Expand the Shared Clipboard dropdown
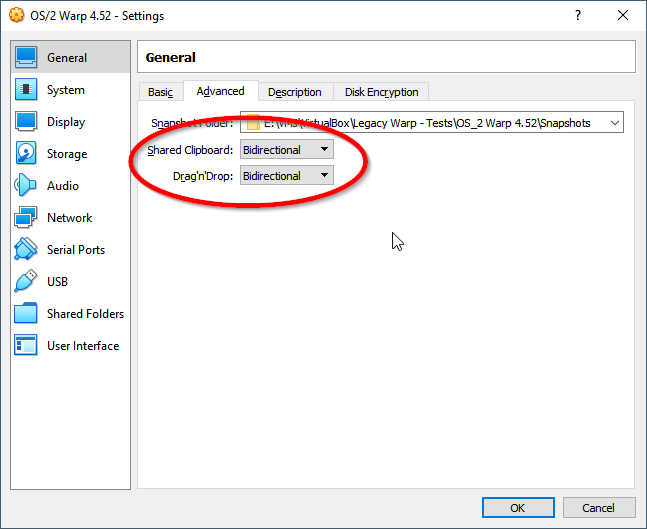The width and height of the screenshot is (647, 529). (287, 150)
